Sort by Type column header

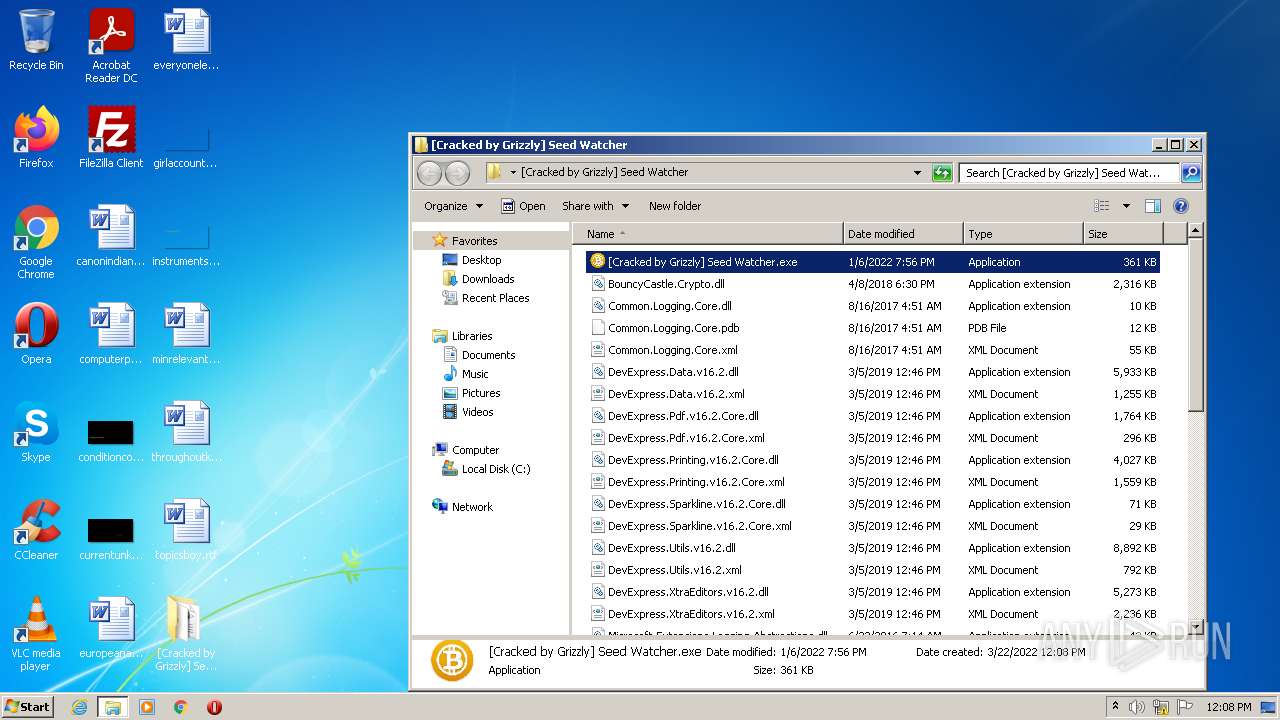pos(1024,234)
